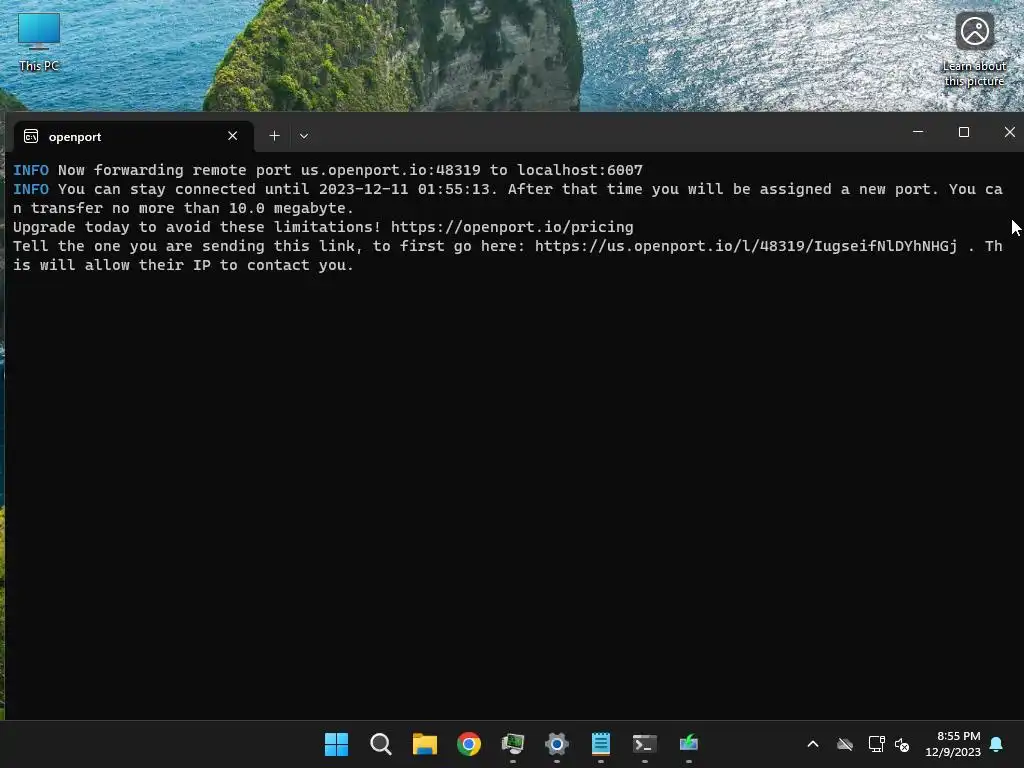Image resolution: width=1024 pixels, height=768 pixels.
Task: Open network status tray icon
Action: point(876,744)
